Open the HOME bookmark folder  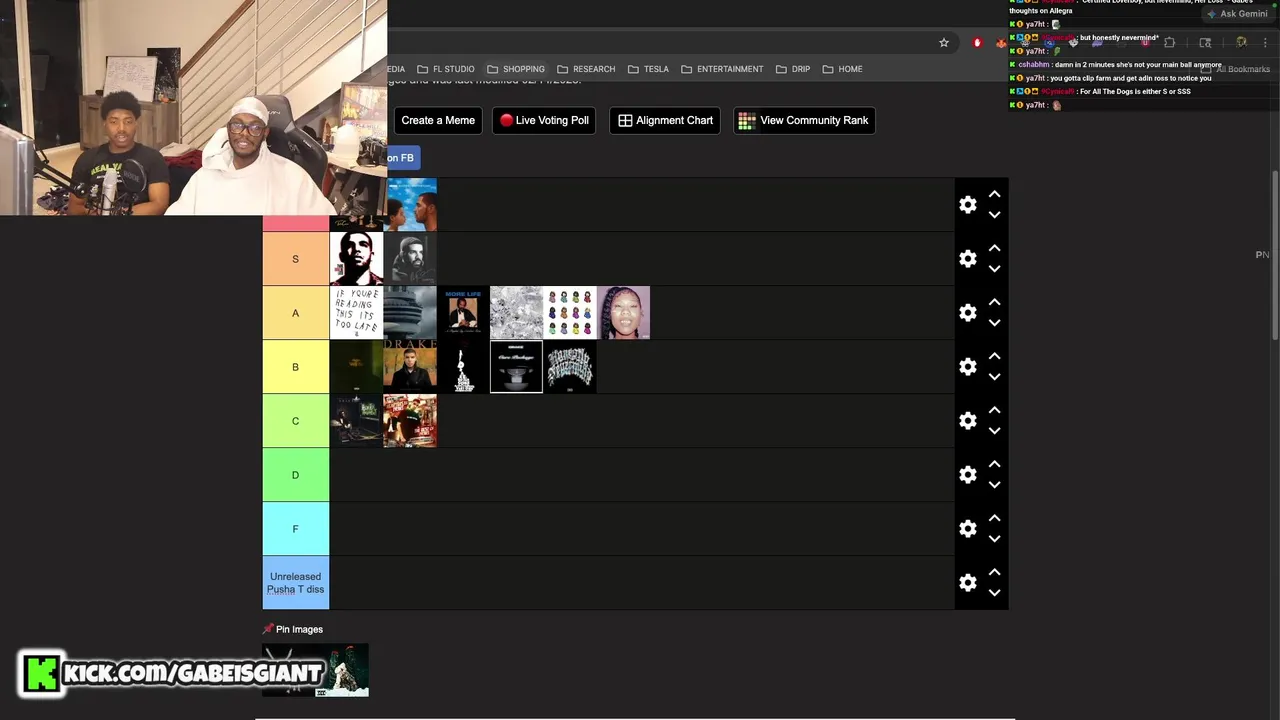pos(842,69)
